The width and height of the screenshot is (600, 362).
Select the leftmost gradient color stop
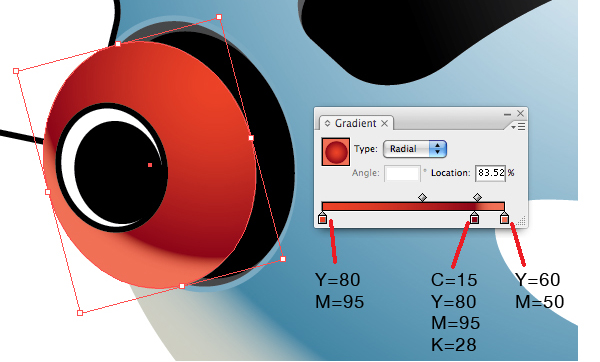coord(323,218)
